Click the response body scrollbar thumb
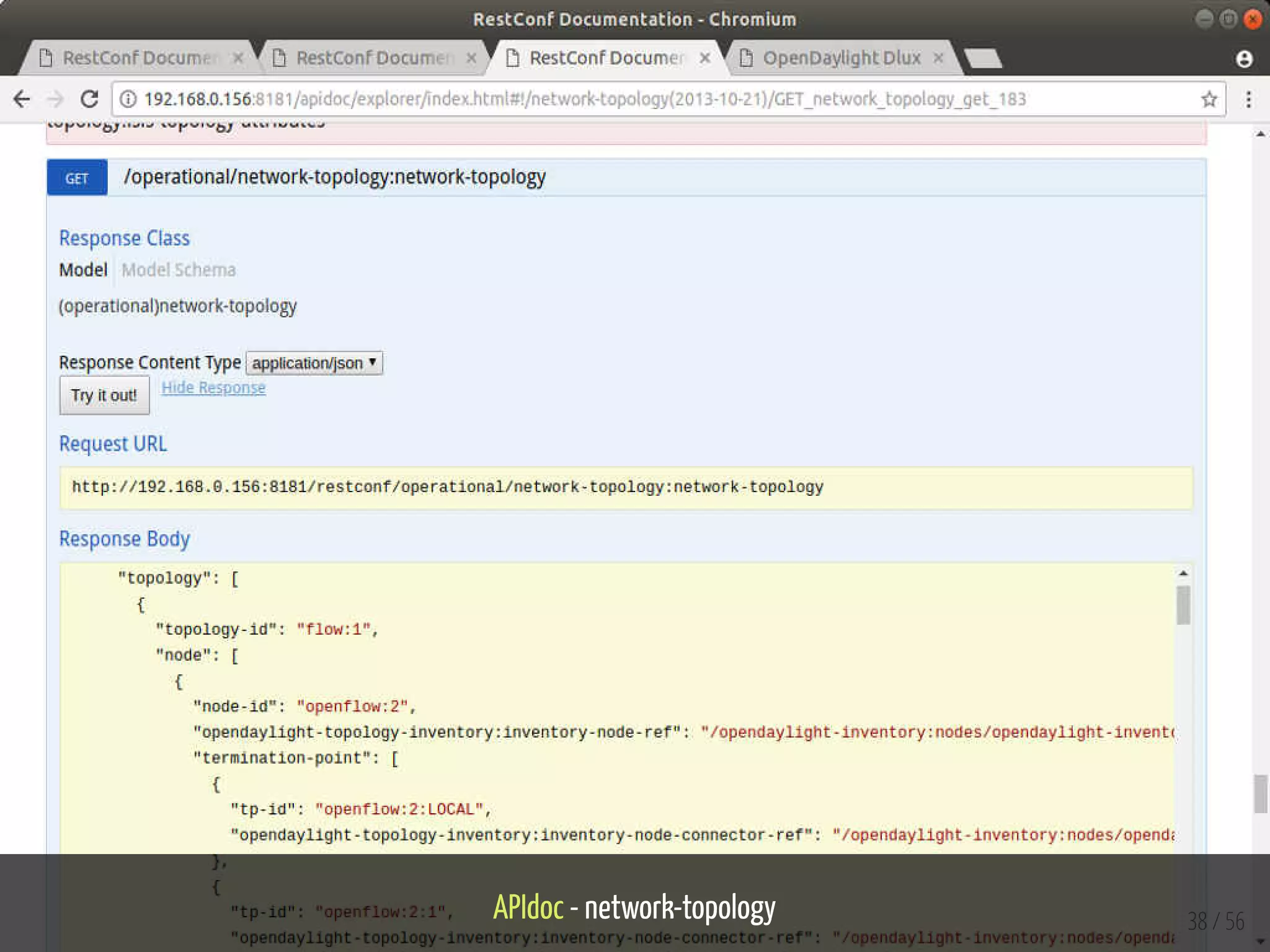The width and height of the screenshot is (1270, 952). [x=1183, y=605]
